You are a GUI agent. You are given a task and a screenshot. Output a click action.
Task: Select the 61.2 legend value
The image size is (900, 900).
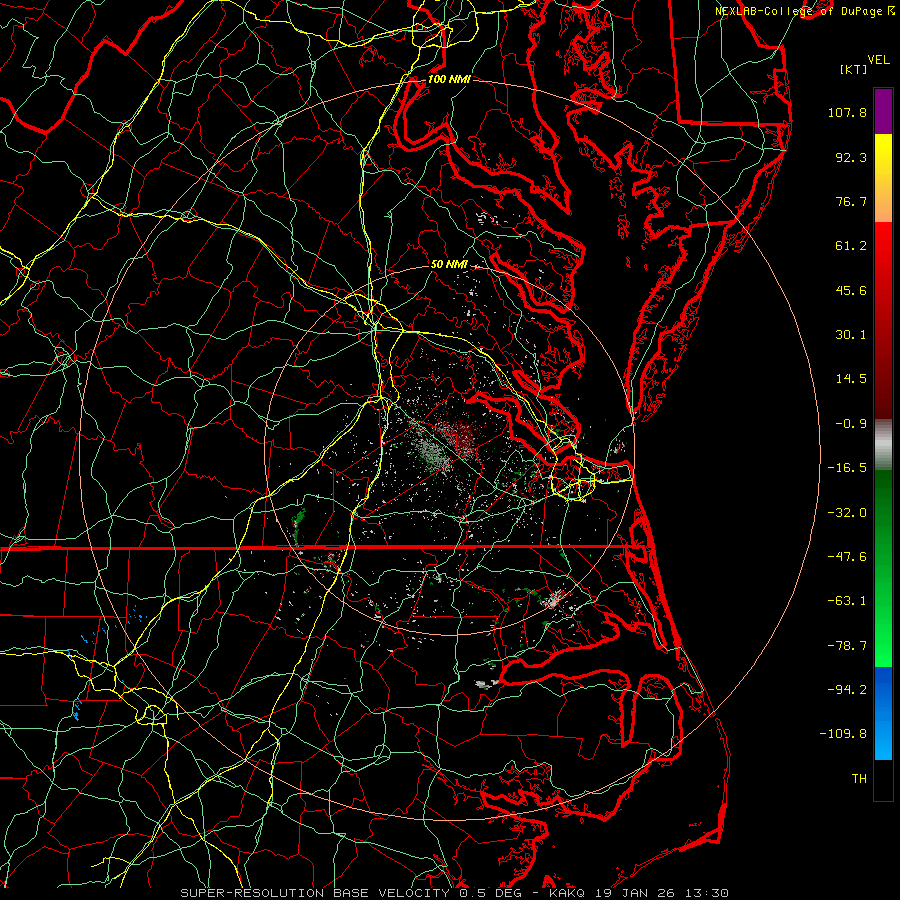point(851,246)
